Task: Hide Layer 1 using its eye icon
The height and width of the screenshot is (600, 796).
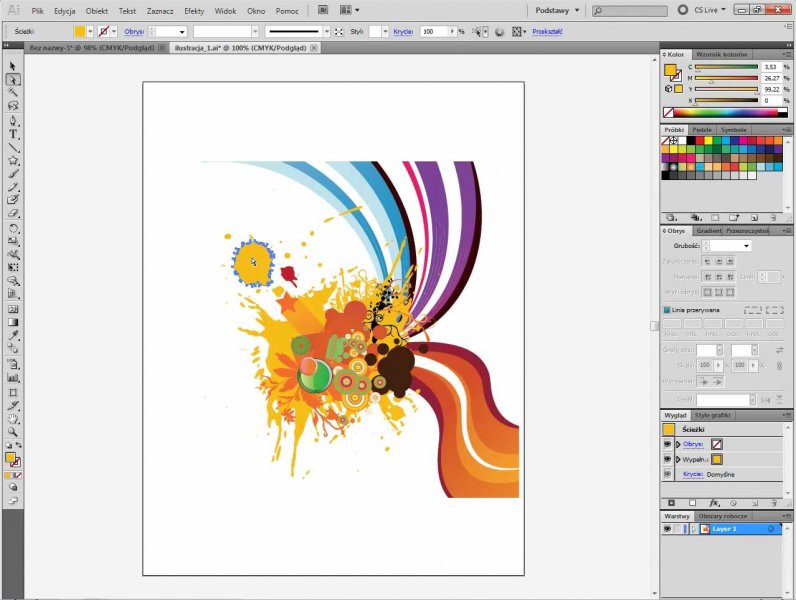Action: [668, 528]
